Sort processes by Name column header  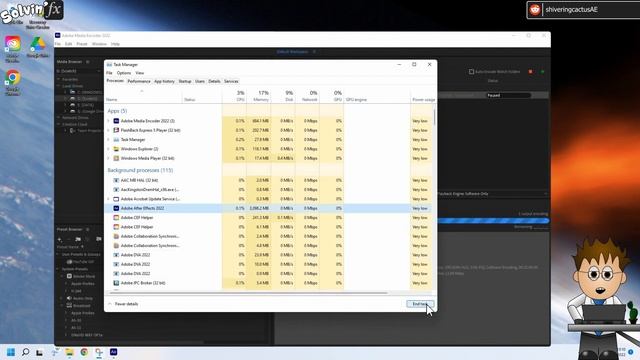pyautogui.click(x=143, y=96)
